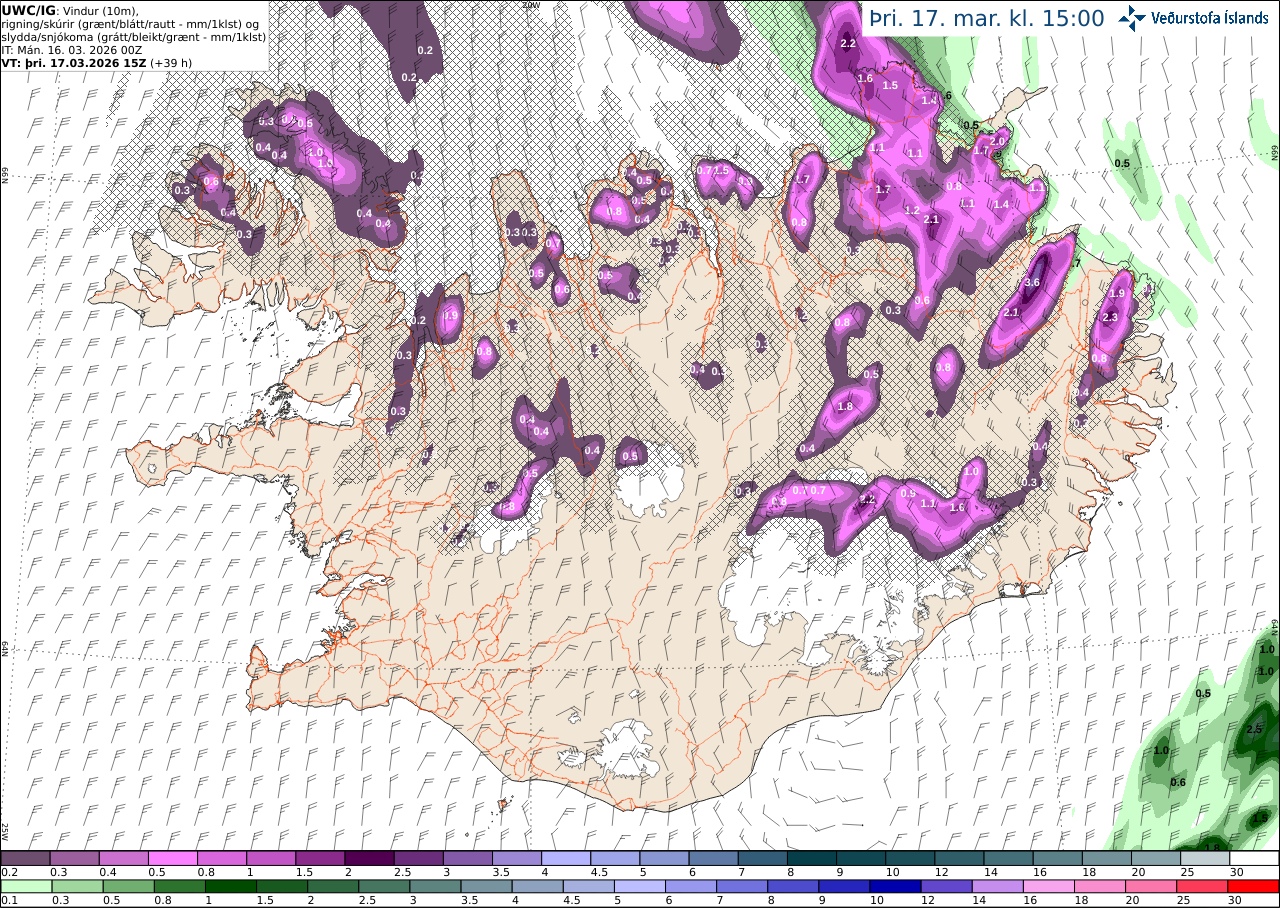Pick the purple 0.3 swatch in the upper legend
Viewport: 1280px width, 908px height.
coord(74,858)
